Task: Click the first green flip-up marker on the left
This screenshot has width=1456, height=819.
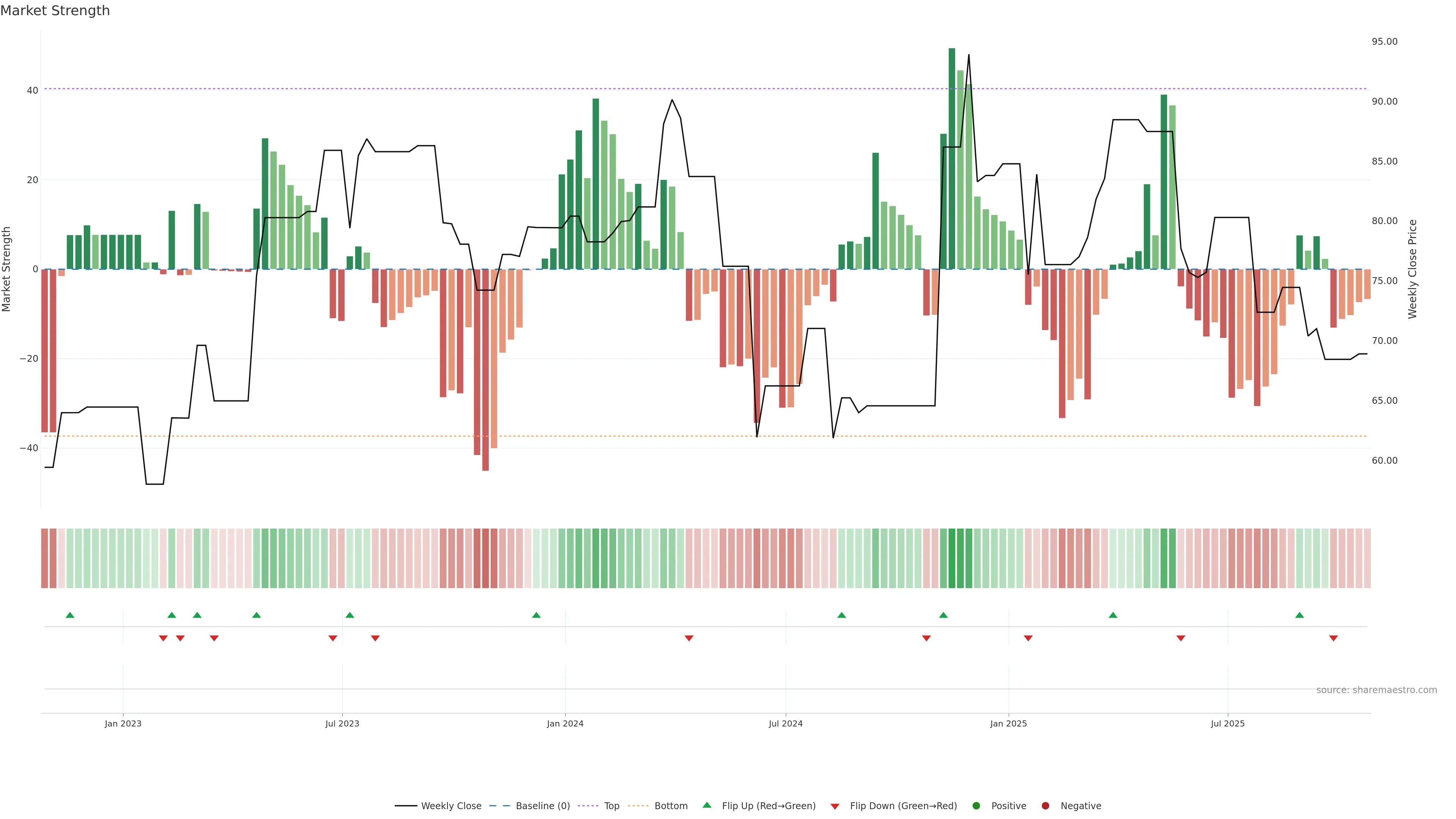Action: tap(70, 615)
